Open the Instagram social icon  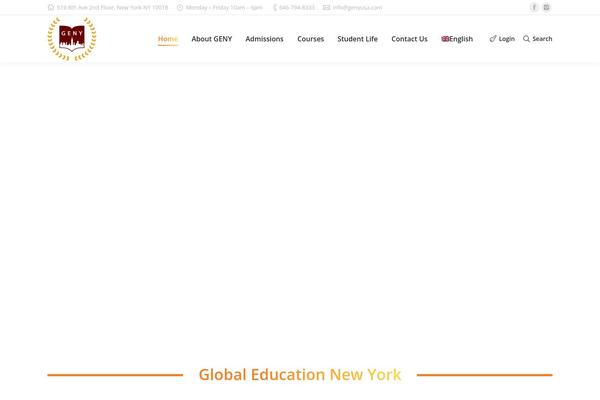(546, 7)
